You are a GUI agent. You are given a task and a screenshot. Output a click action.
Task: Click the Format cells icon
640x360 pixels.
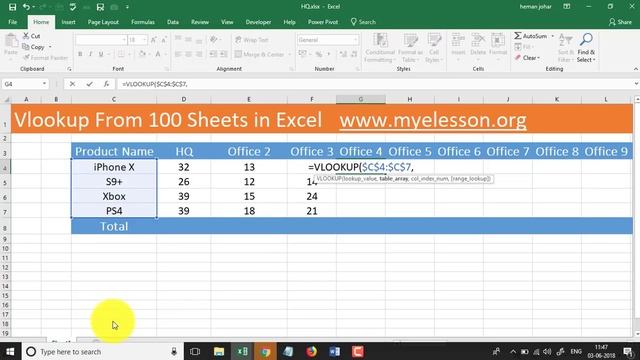(498, 41)
